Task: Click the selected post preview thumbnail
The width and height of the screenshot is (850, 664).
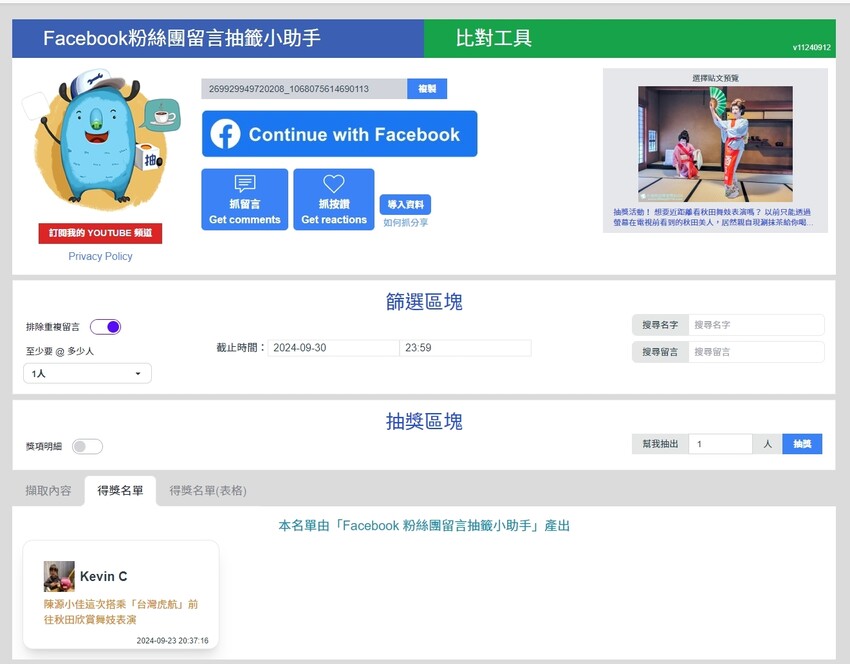Action: 715,144
